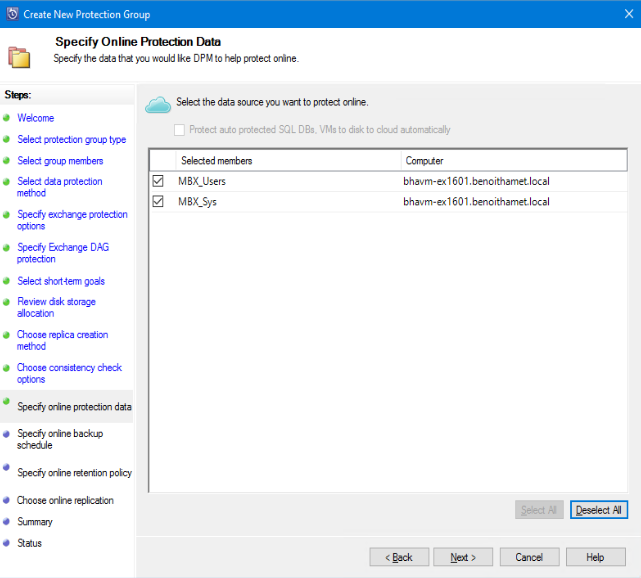This screenshot has width=641, height=578.
Task: Click computer name in MBX_Sys row
Action: pyautogui.click(x=476, y=202)
